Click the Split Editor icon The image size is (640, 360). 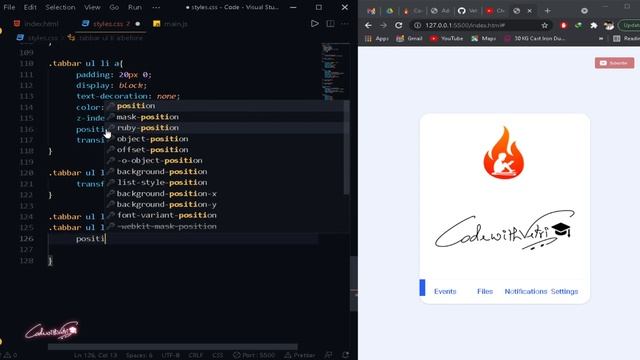coord(330,24)
